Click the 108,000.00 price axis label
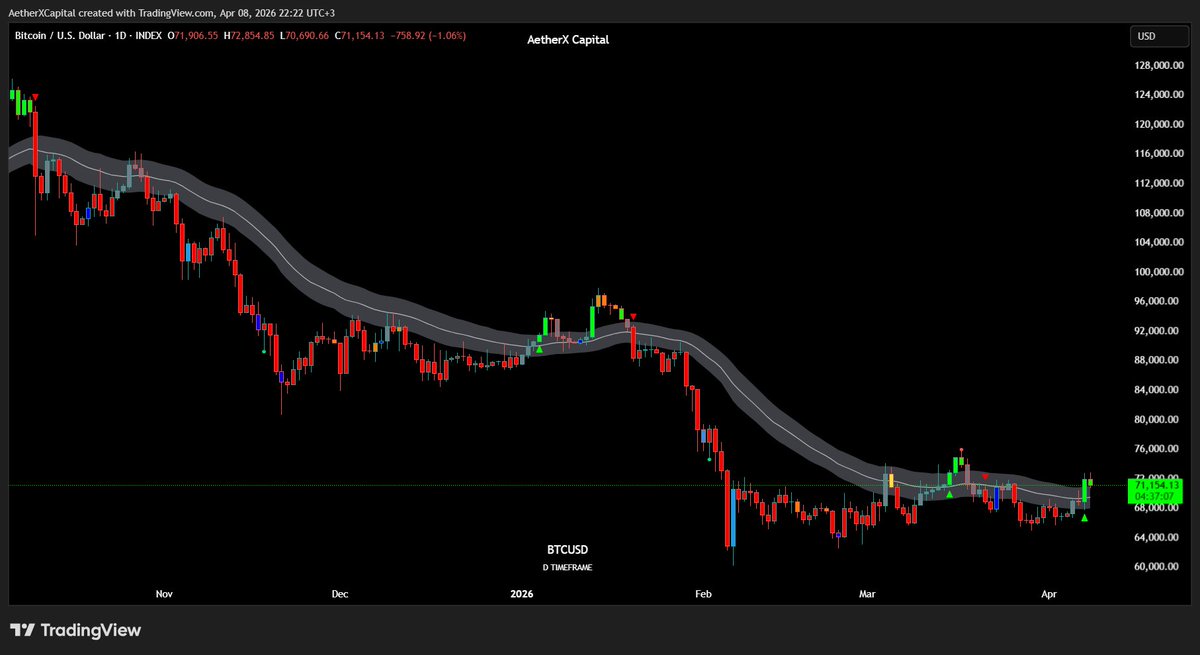Screen dimensions: 1200x655 tap(1160, 213)
